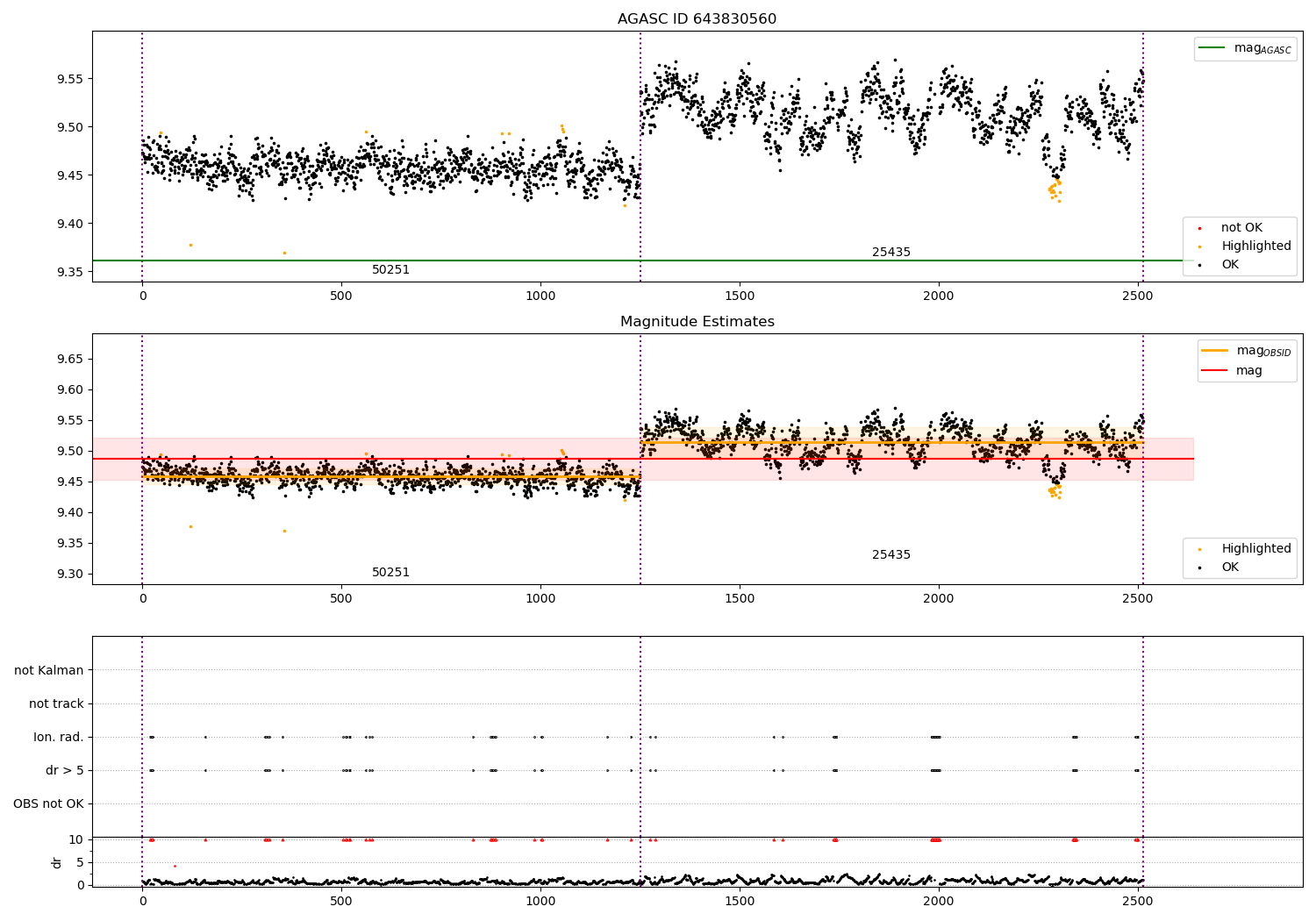This screenshot has width=1316, height=921.
Task: Click the Magnitude Estimates subplot title
Action: click(x=697, y=322)
